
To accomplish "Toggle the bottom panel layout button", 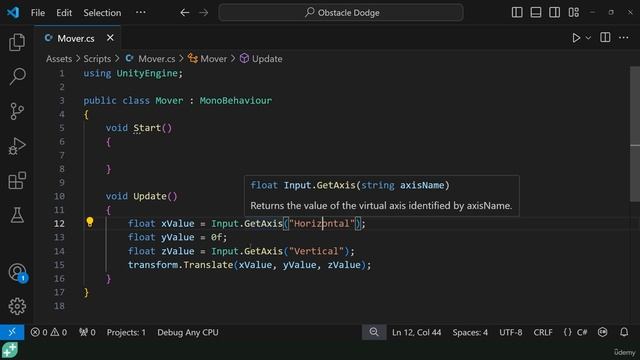I will (x=536, y=13).
